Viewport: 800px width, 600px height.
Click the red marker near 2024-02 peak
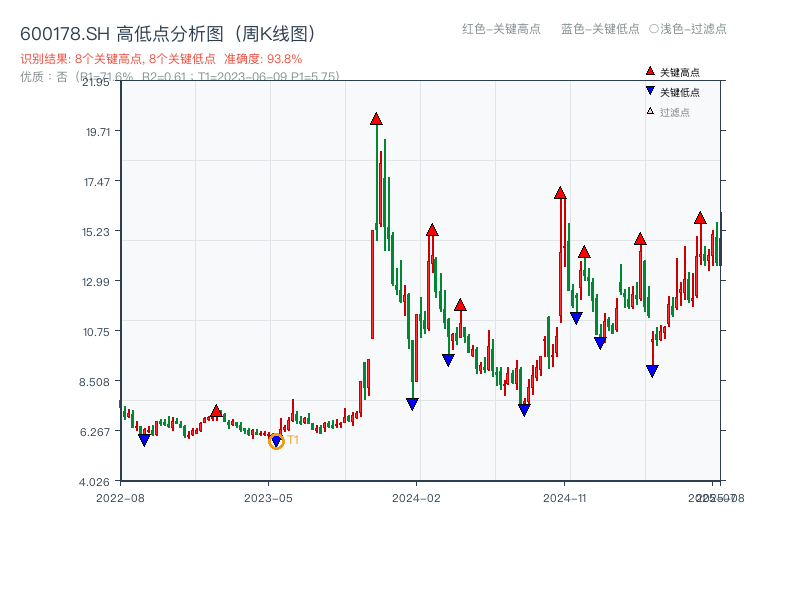click(x=431, y=229)
